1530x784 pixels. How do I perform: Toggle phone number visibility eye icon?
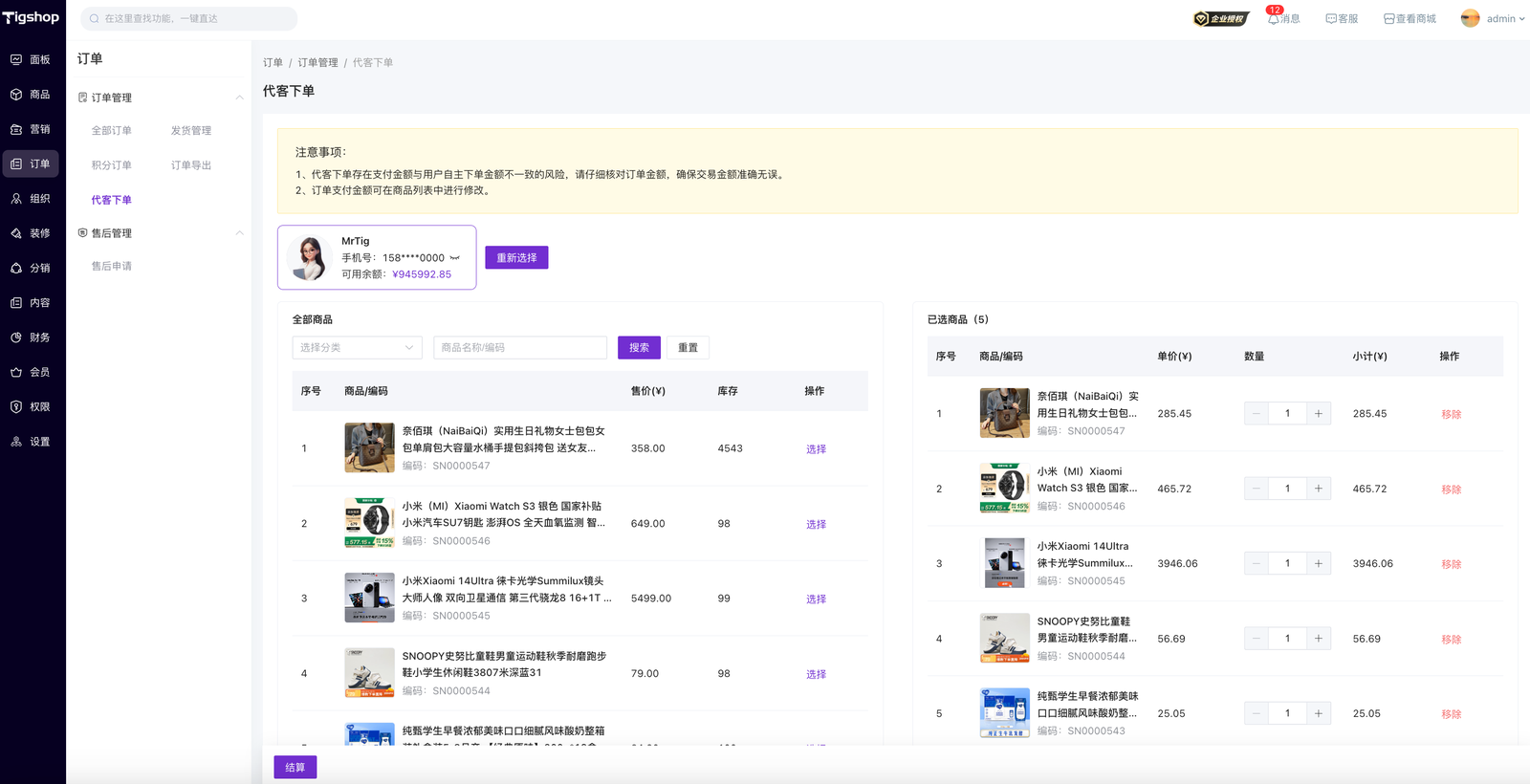[x=455, y=258]
